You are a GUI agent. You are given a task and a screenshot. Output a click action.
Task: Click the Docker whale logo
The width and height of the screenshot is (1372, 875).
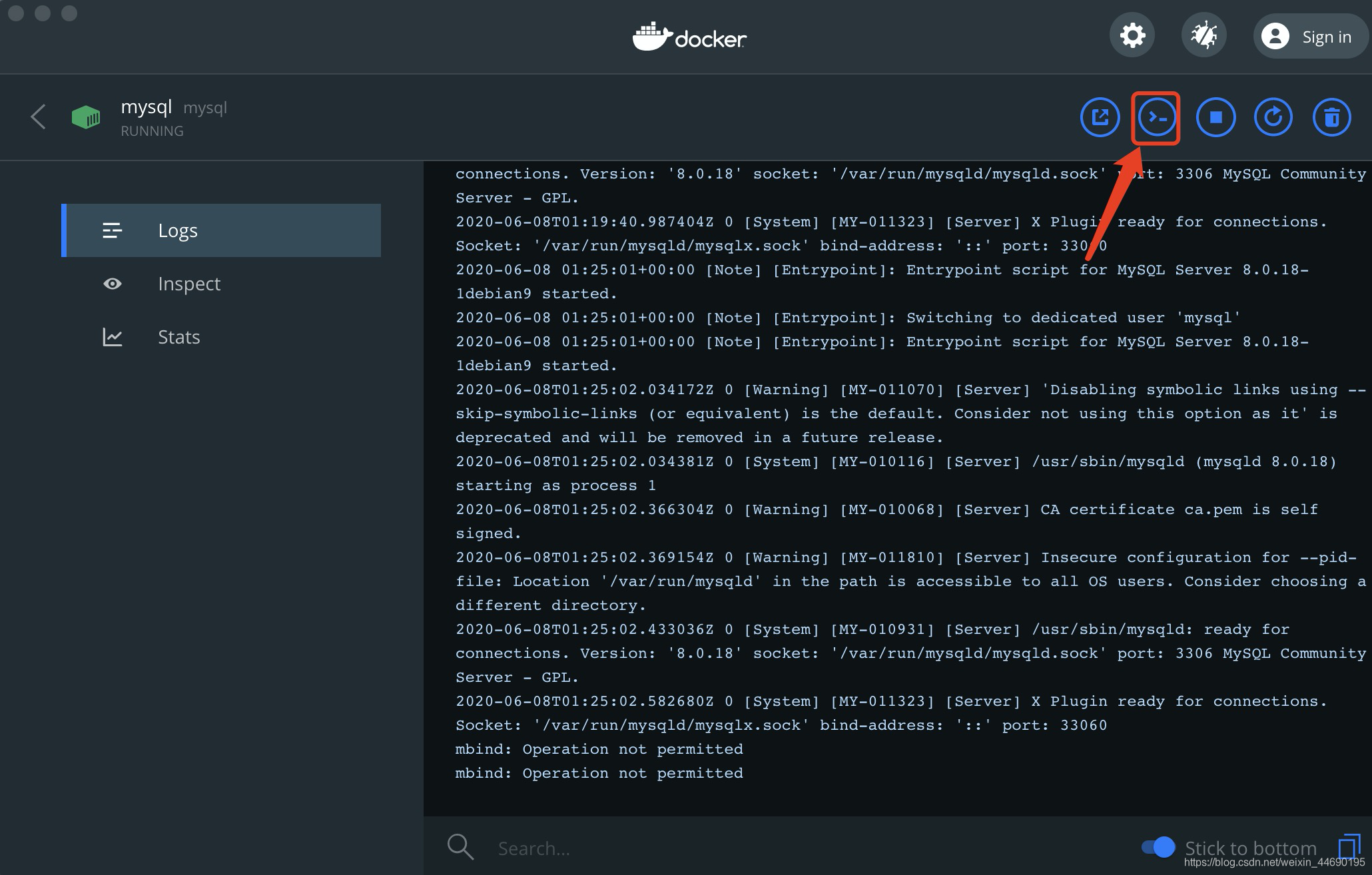coord(689,37)
